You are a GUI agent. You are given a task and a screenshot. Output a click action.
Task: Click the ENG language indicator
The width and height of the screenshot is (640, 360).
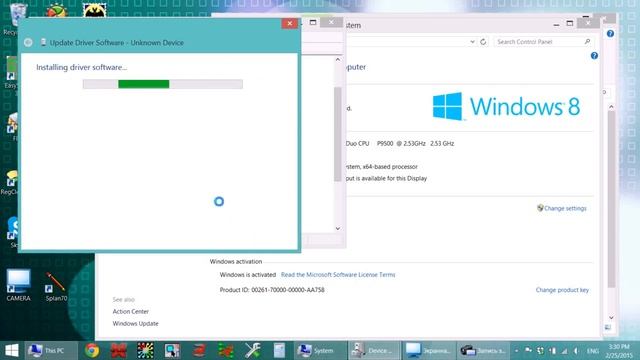[593, 351]
